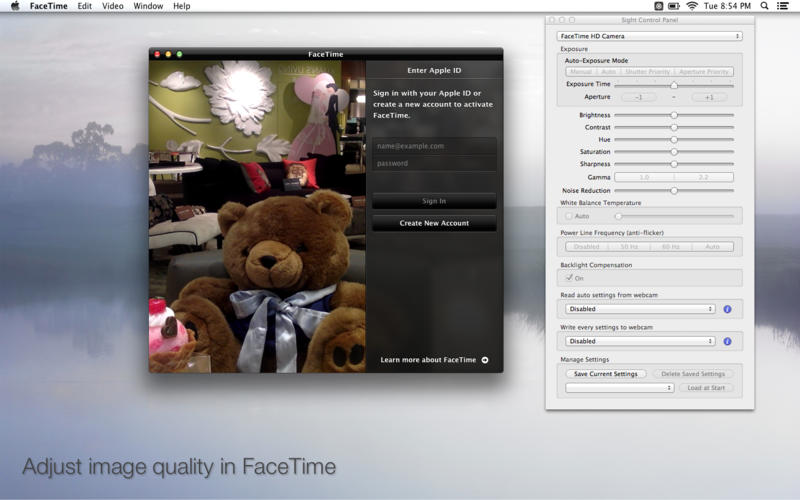Set Power Line Frequency to 60 Hz
The width and height of the screenshot is (800, 500).
[671, 247]
